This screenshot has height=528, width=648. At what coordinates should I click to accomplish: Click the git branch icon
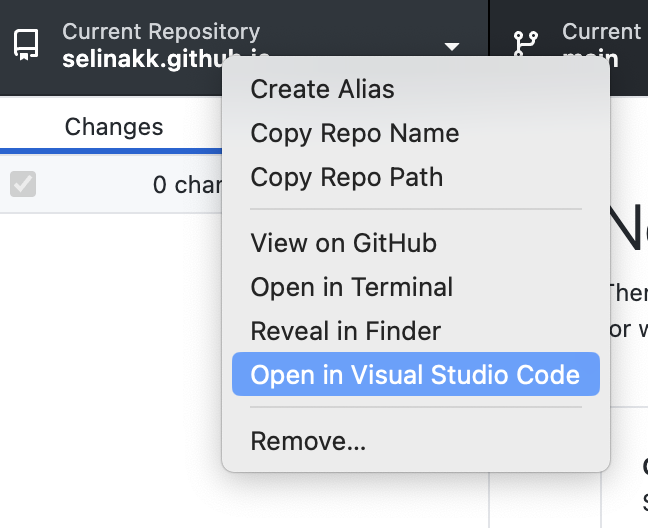526,45
